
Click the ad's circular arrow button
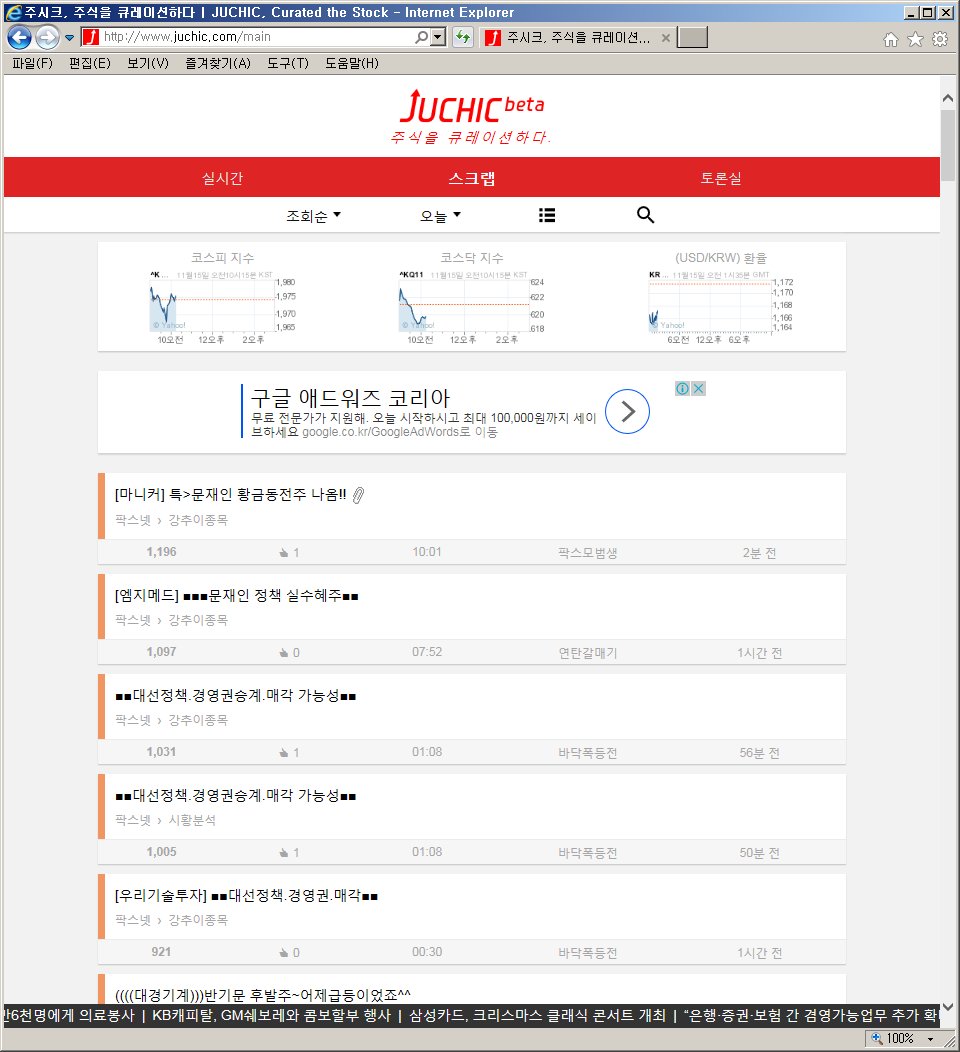(x=627, y=411)
